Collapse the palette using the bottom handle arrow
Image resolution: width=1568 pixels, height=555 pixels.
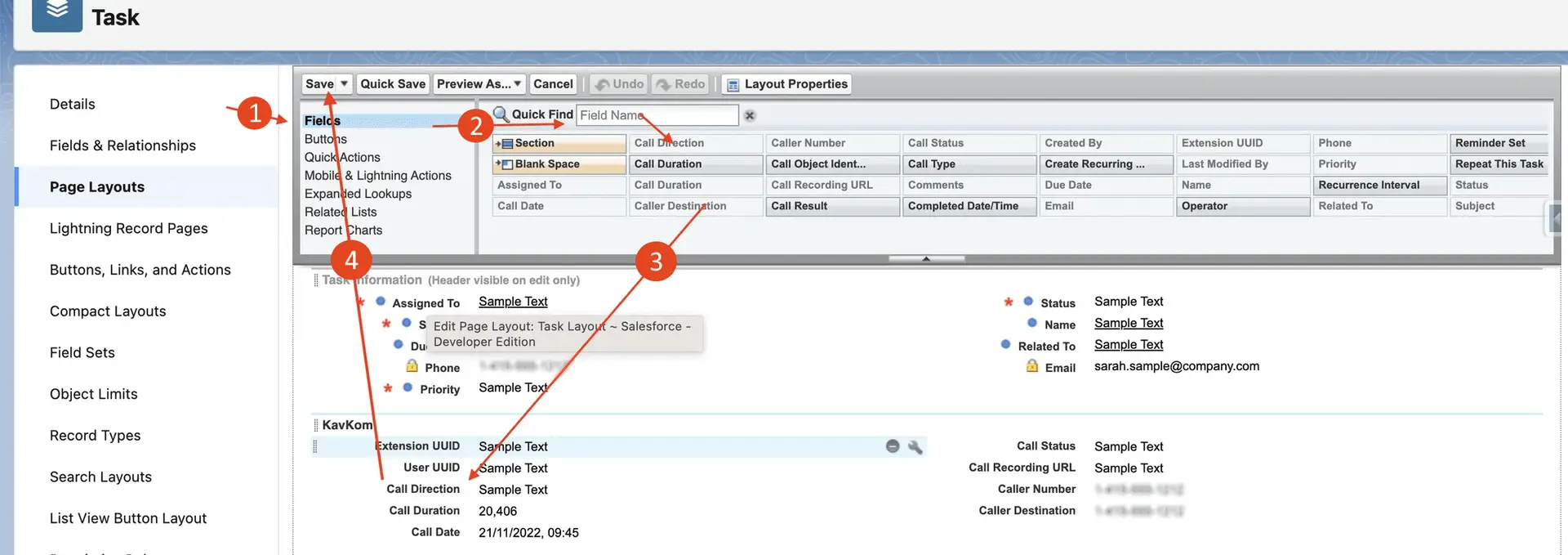point(926,259)
